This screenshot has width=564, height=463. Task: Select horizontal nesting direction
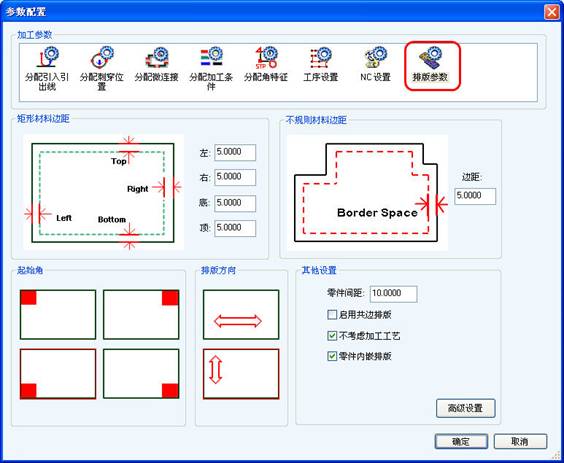(x=241, y=314)
